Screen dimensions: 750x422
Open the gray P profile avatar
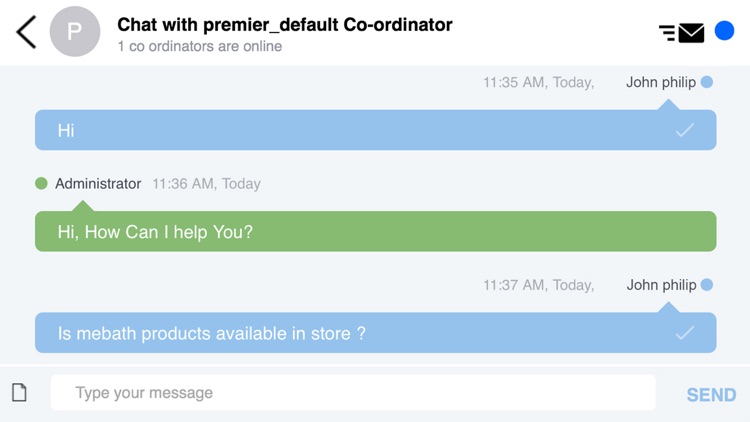75,31
